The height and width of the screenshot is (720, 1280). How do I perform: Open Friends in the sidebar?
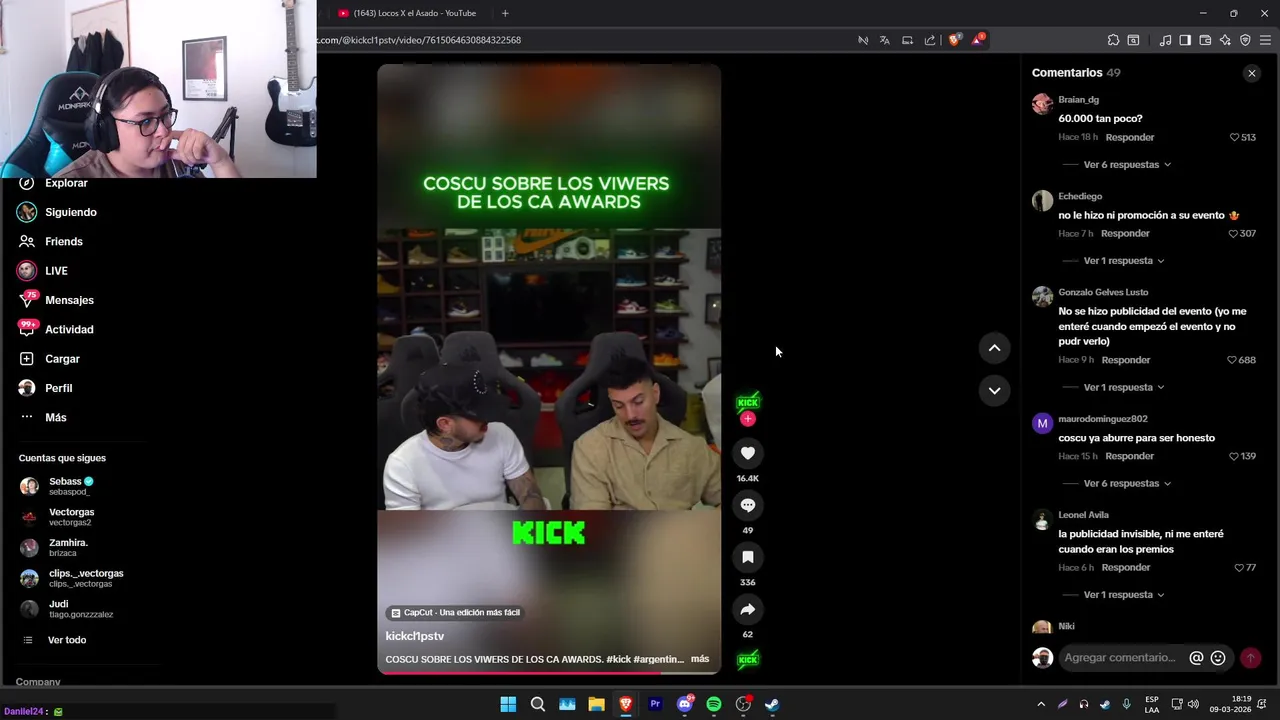point(63,241)
